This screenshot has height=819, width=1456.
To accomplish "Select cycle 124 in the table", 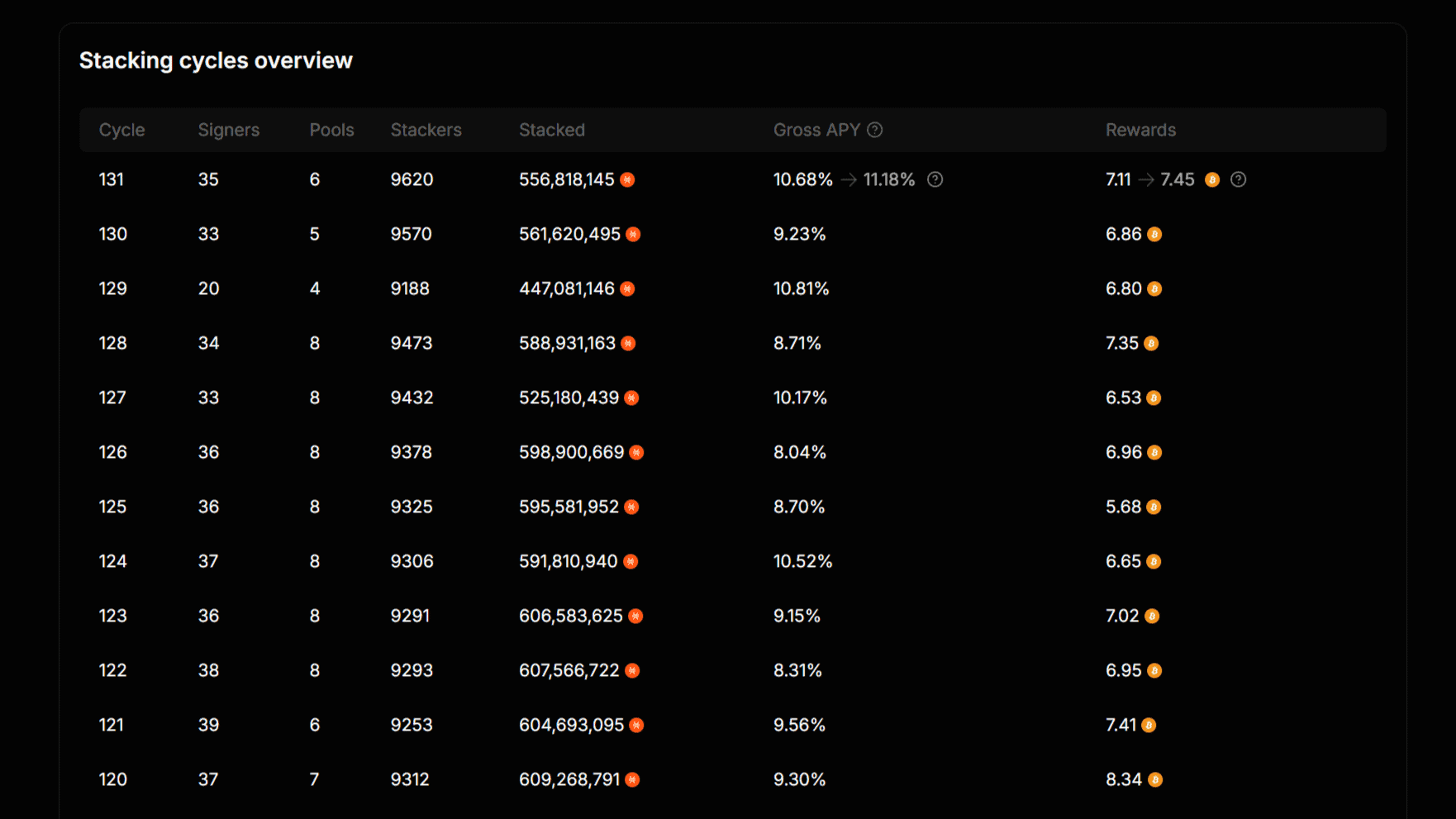I will point(112,561).
